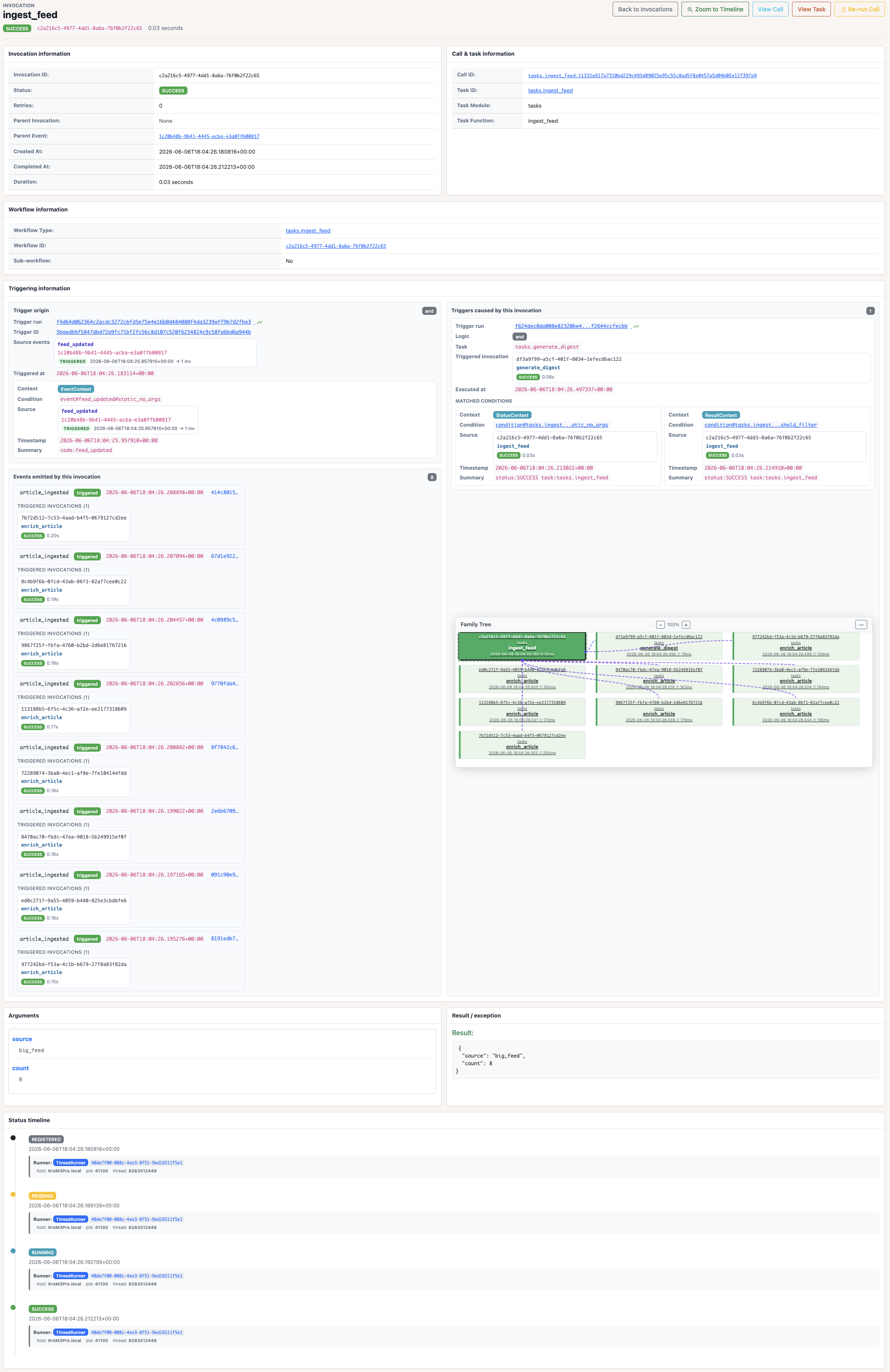This screenshot has width=890, height=1372.
Task: Open the timeline chart icon beside Trigger origin run
Action: (x=260, y=322)
